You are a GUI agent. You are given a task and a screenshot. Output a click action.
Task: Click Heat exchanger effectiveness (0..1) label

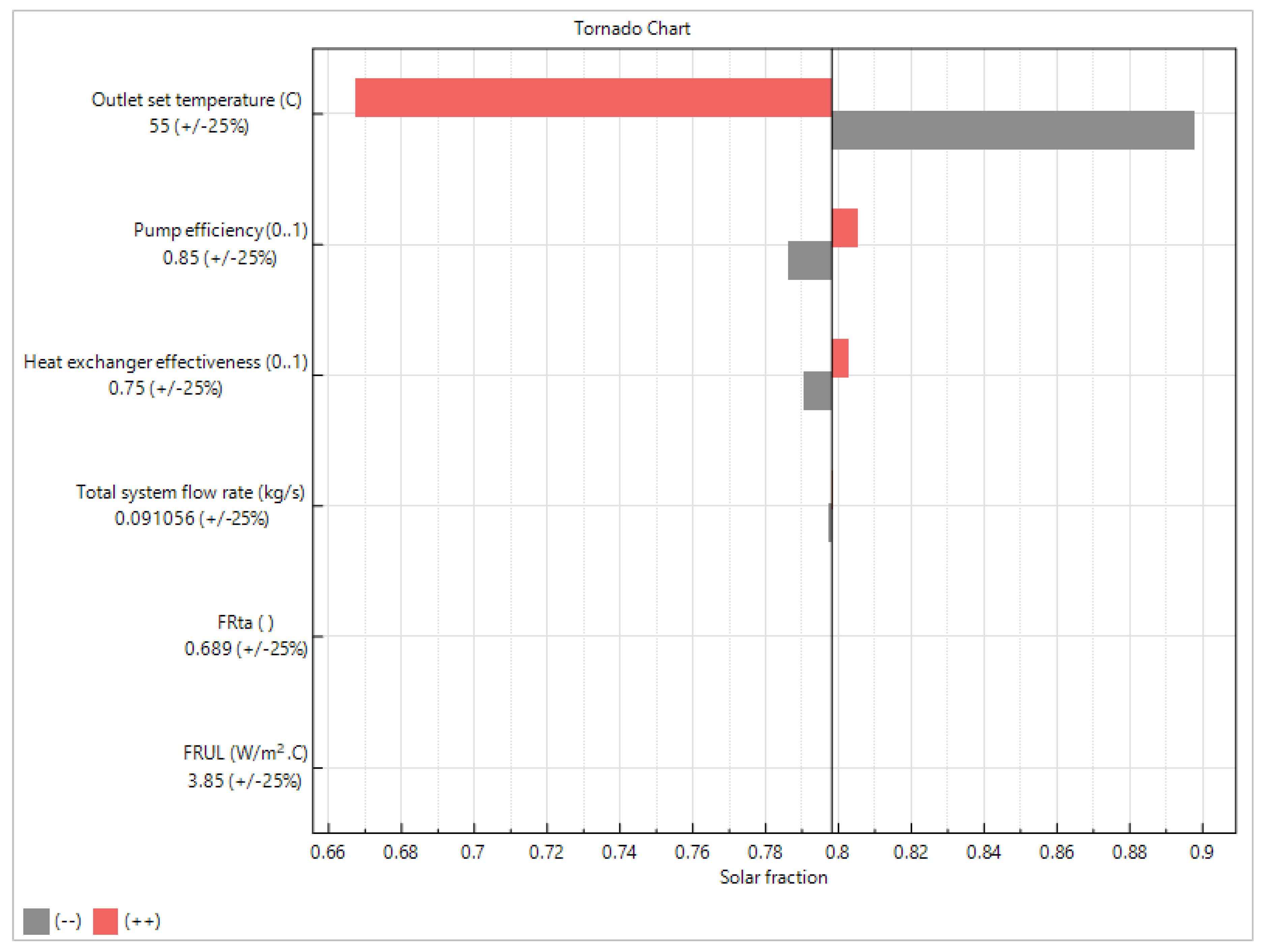point(166,362)
